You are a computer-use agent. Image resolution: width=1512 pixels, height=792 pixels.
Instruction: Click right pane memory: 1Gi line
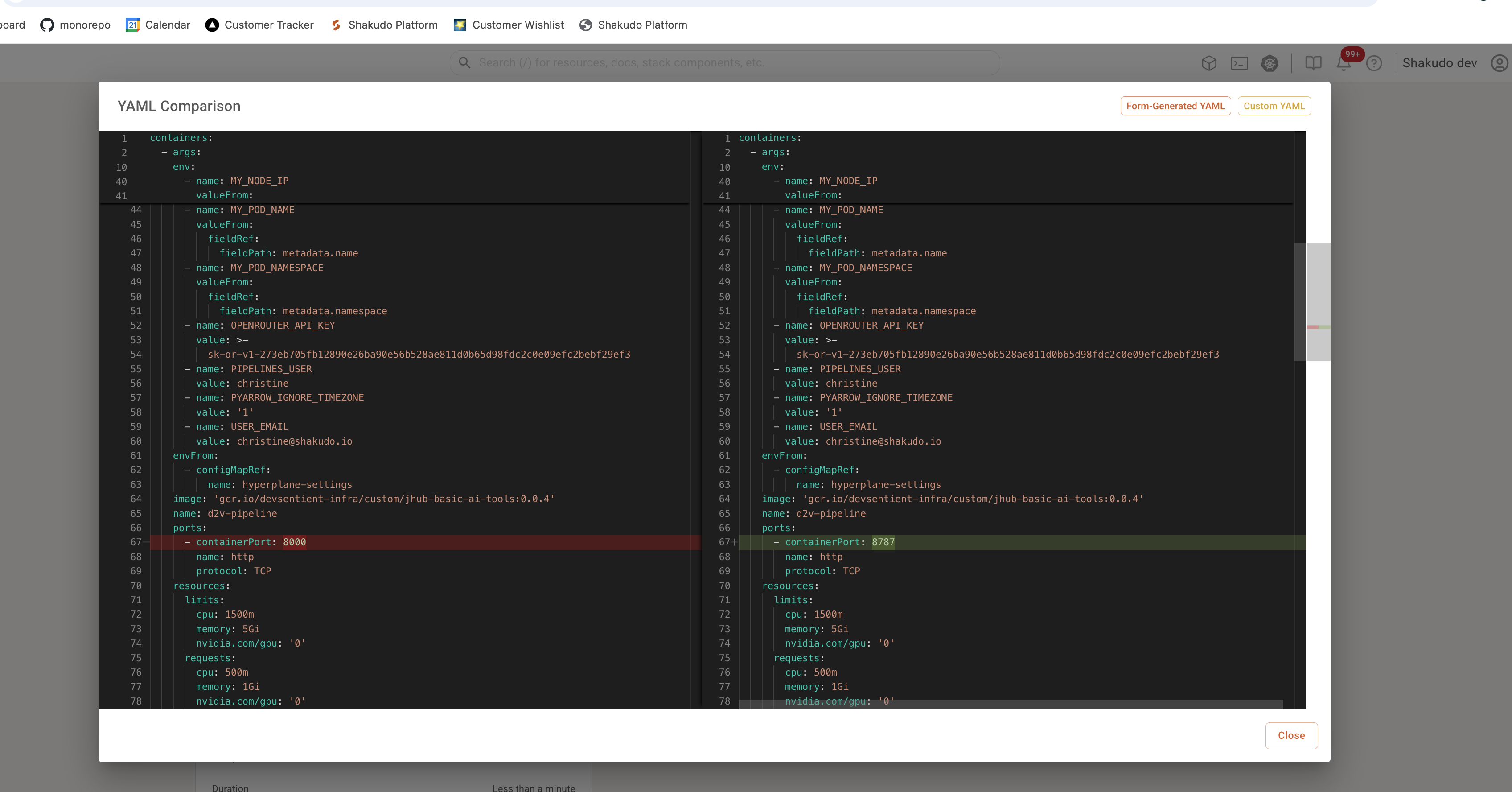pos(817,686)
